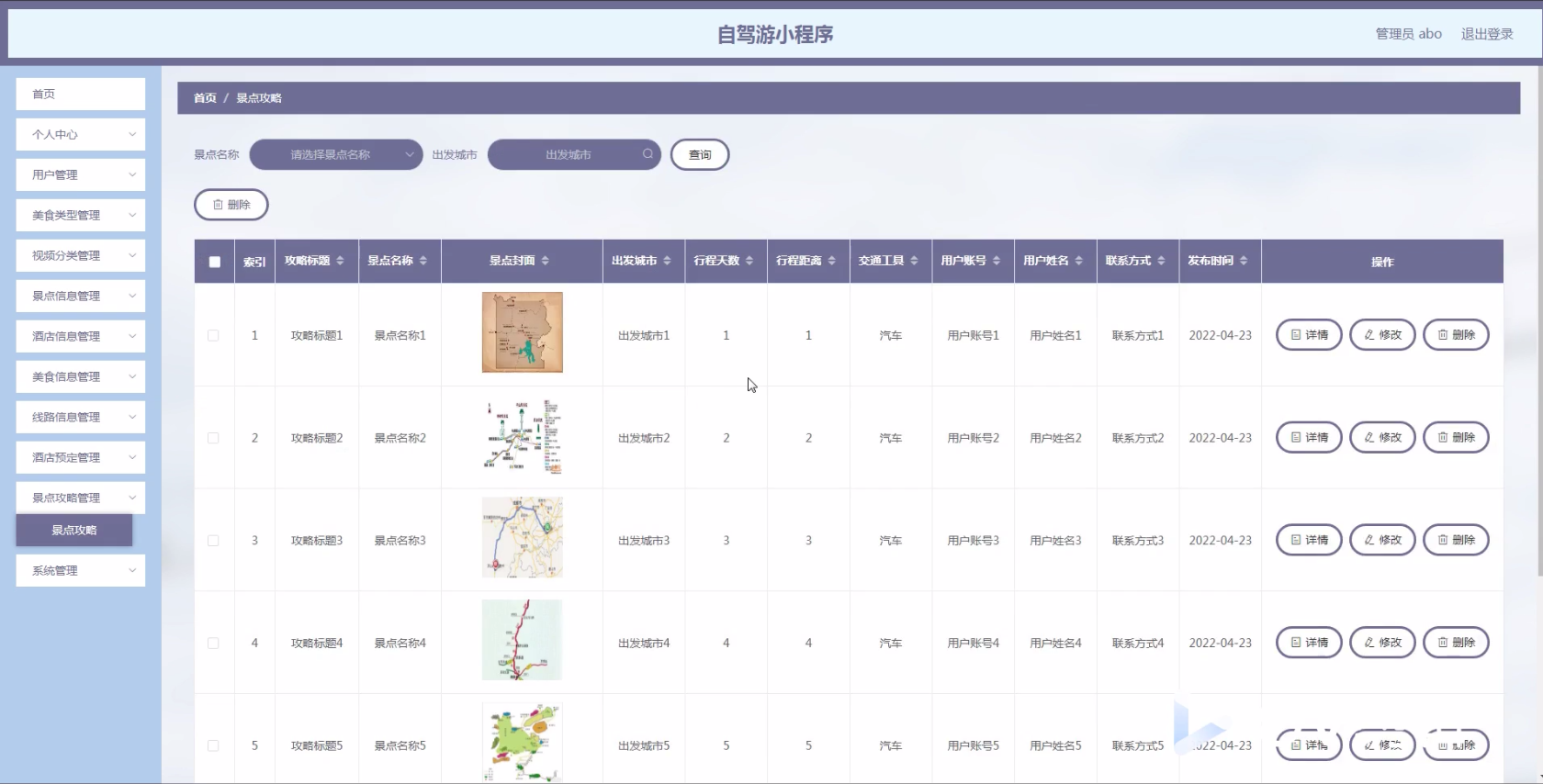The image size is (1543, 784).
Task: Click 删除 for 攻略标题4
Action: pos(1456,643)
